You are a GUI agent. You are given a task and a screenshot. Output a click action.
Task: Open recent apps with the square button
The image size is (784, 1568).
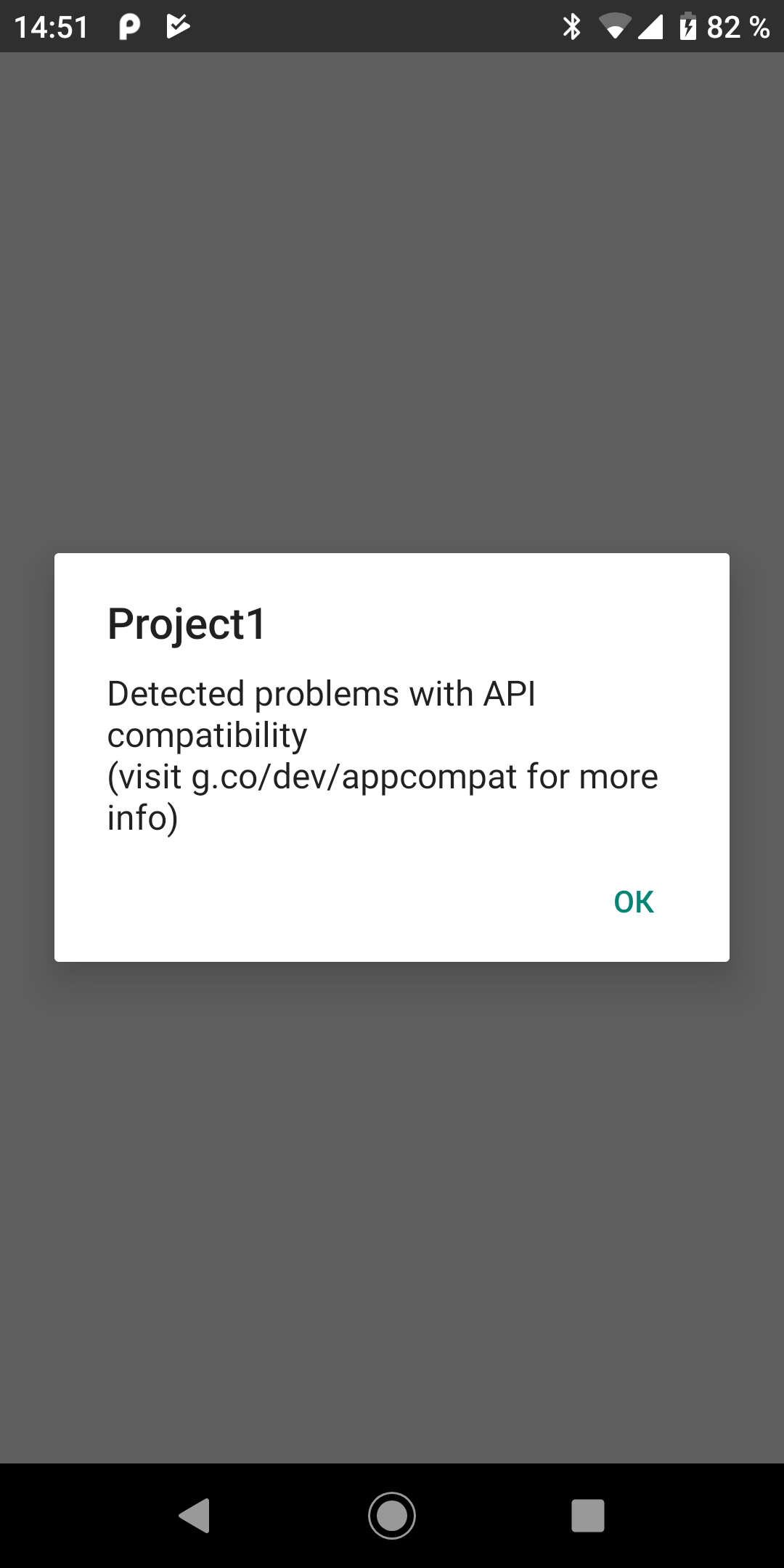point(588,1516)
